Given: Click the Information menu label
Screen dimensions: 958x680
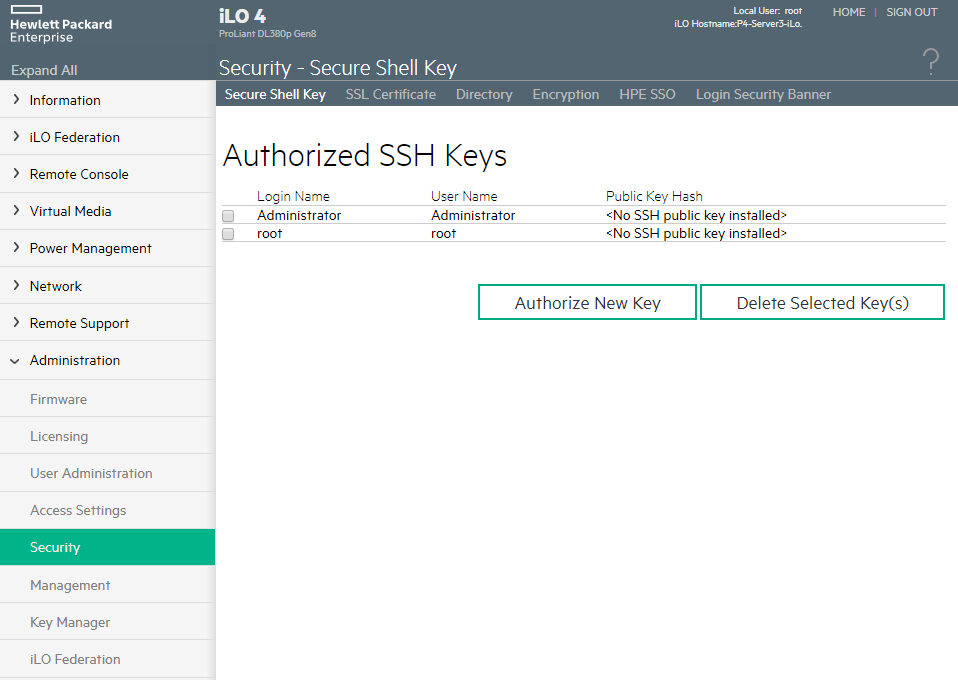Looking at the screenshot, I should coord(65,100).
